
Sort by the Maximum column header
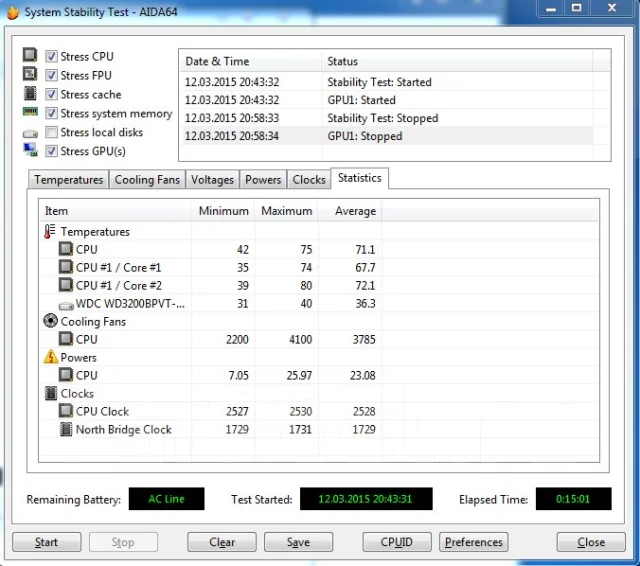click(287, 211)
